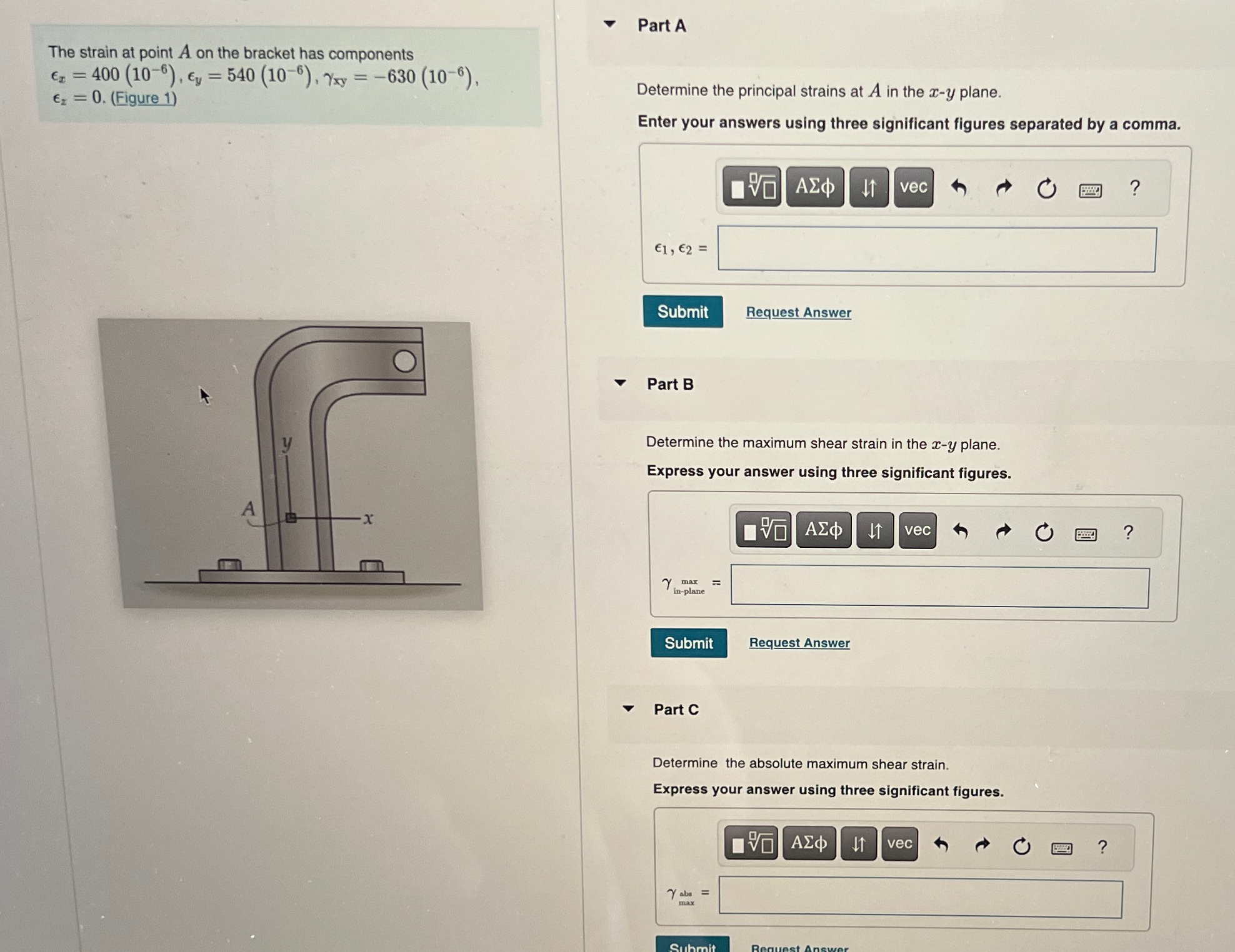Click Request Answer link for Part A
This screenshot has width=1235, height=952.
click(799, 312)
